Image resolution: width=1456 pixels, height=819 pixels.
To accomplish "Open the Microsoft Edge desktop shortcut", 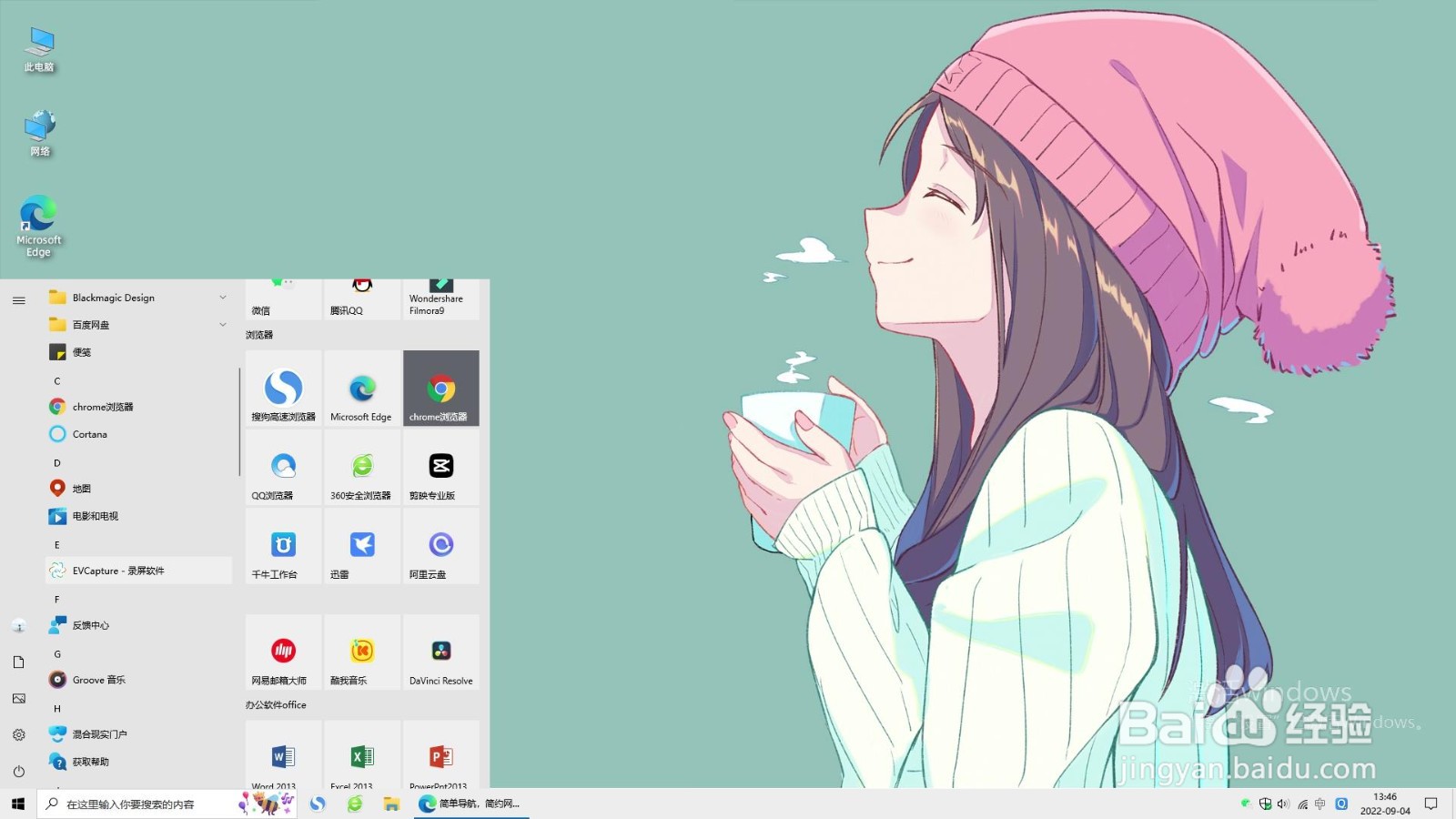I will 38,226.
